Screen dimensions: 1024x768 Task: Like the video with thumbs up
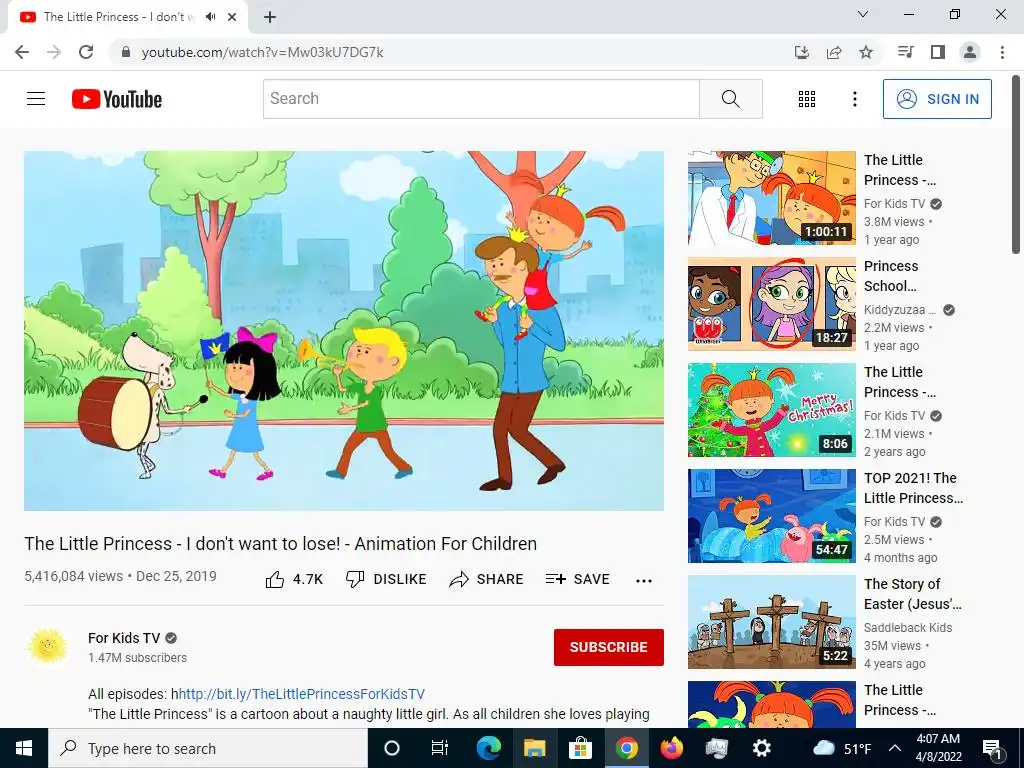[295, 579]
